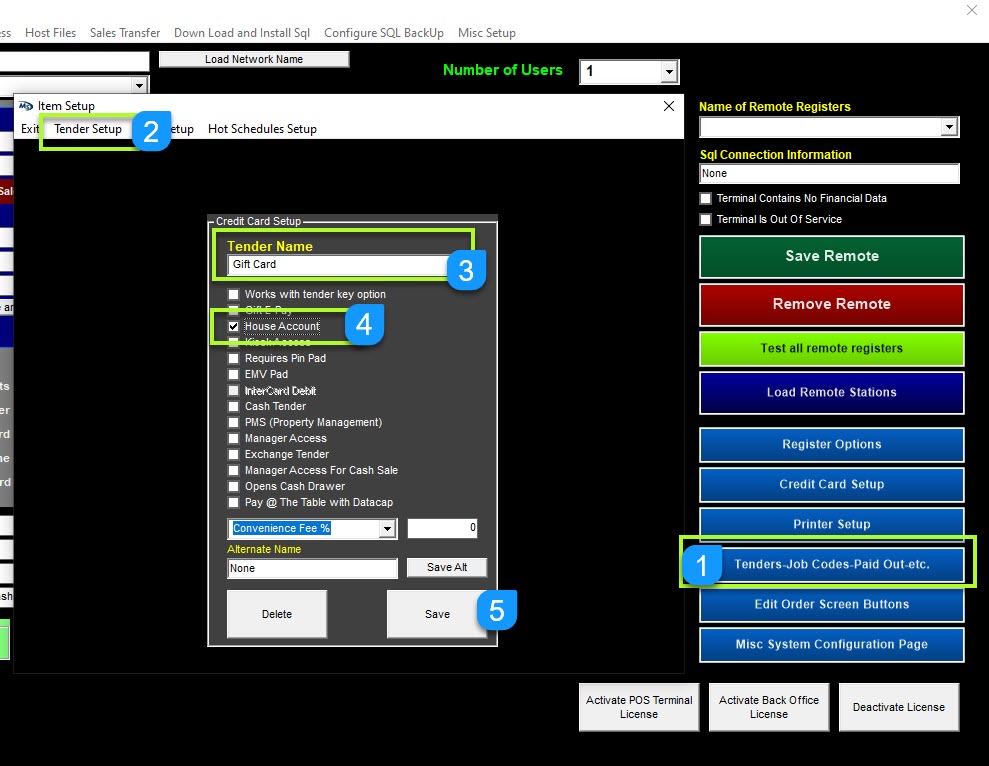Click the Item Setup window title icon
This screenshot has height=766, width=989.
[x=26, y=106]
